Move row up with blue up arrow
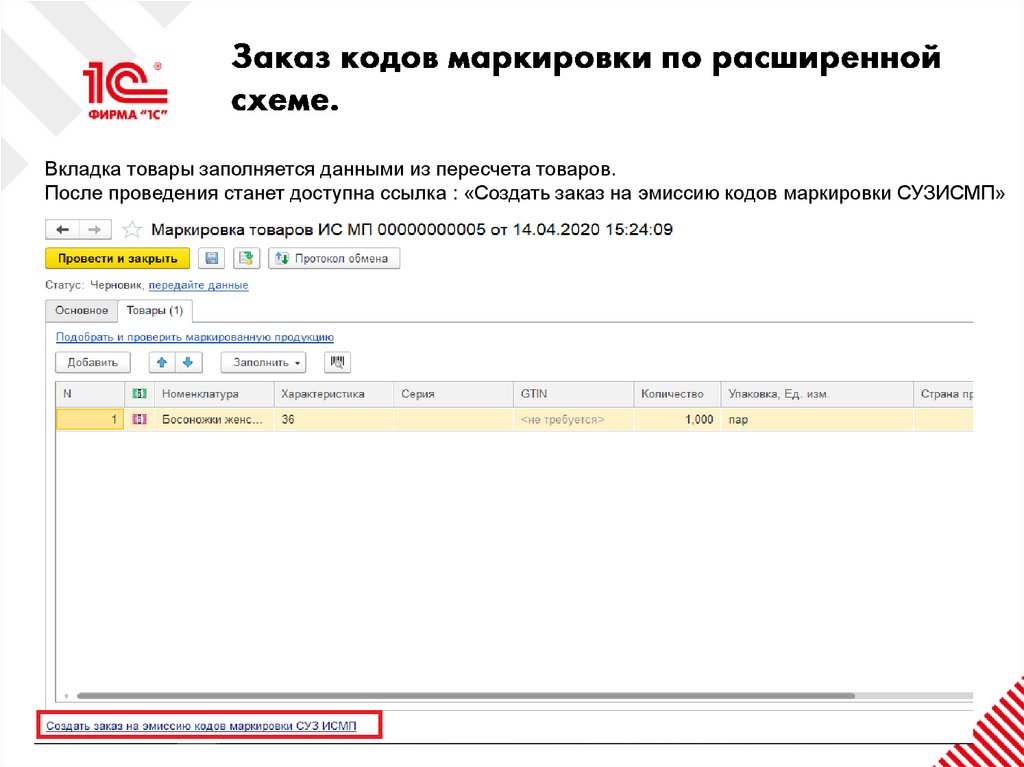Screen dimensions: 1024x767 [x=162, y=362]
